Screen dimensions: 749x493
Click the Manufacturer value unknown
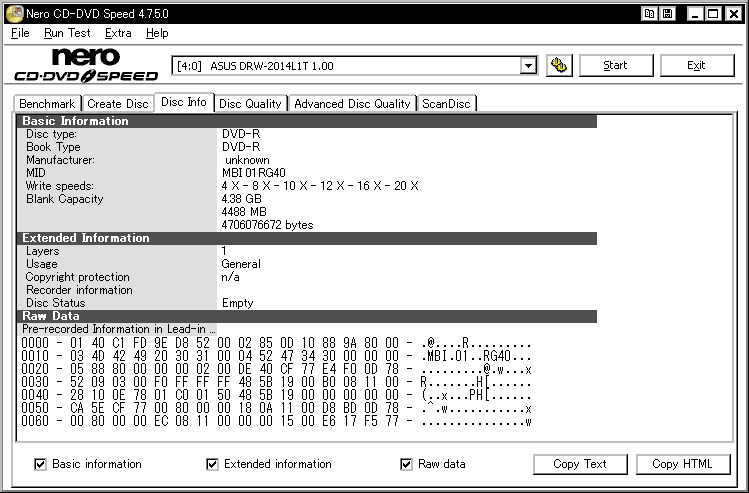[x=247, y=160]
